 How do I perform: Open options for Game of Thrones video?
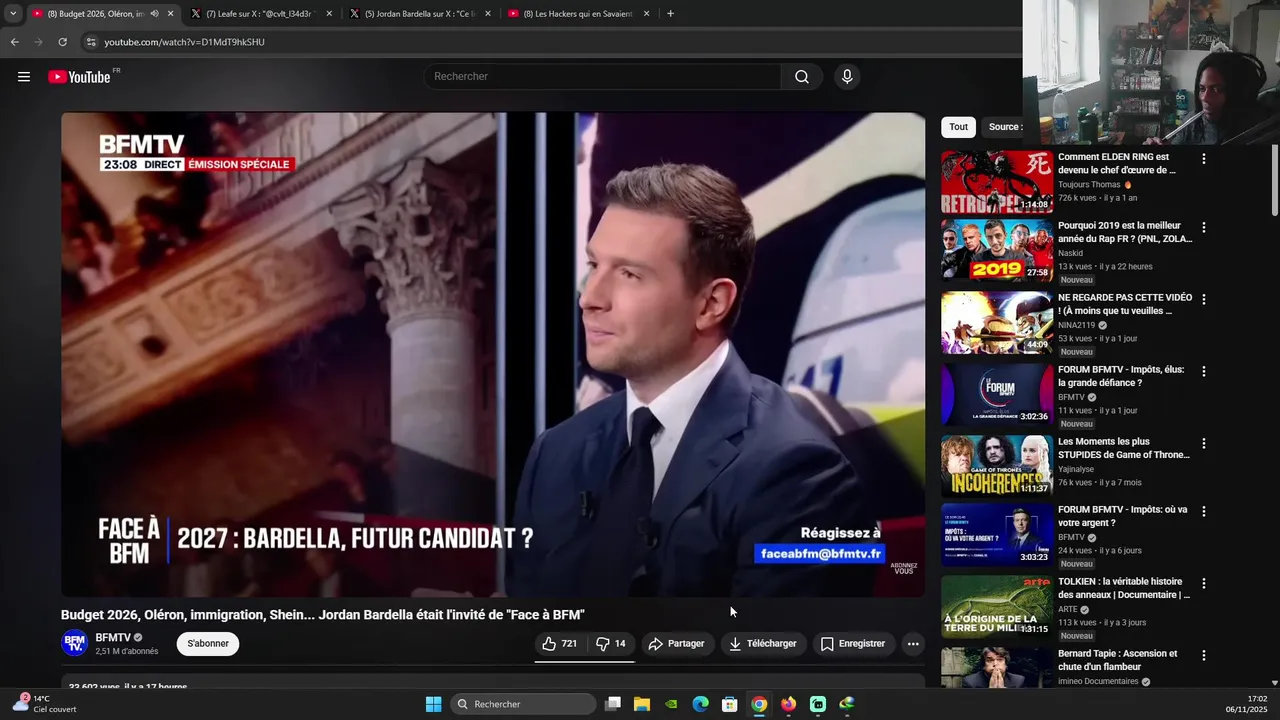click(1204, 443)
